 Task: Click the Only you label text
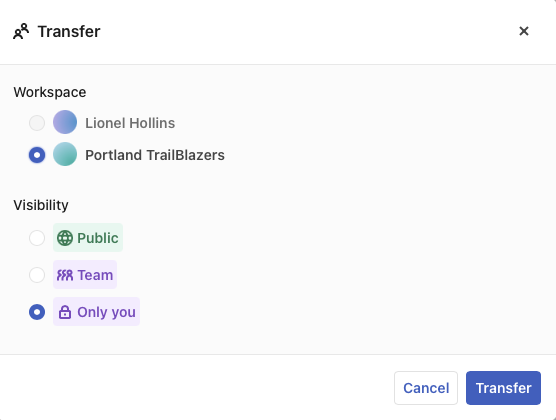pos(106,313)
